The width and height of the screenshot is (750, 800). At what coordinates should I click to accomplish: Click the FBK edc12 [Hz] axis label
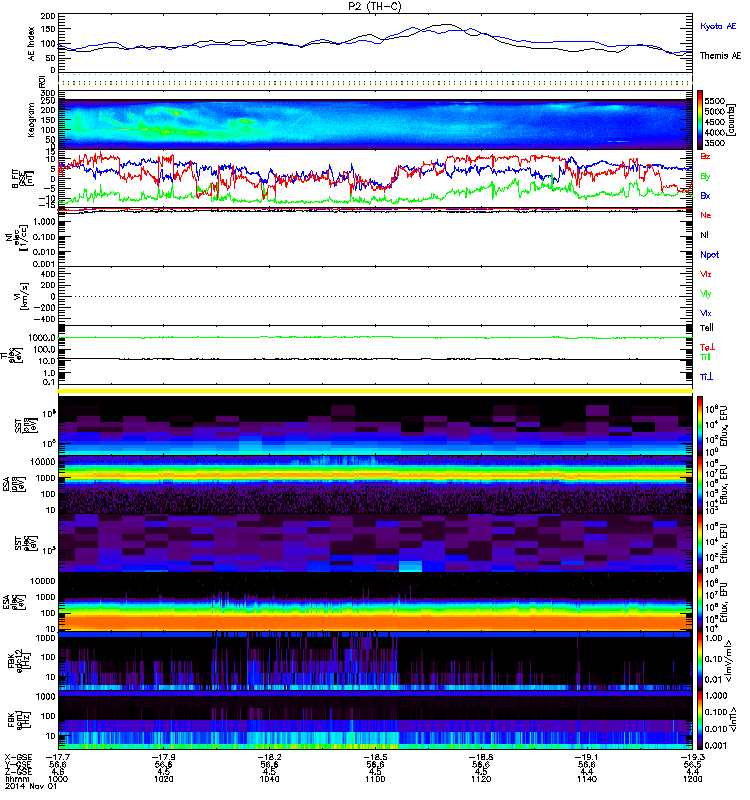pyautogui.click(x=19, y=662)
